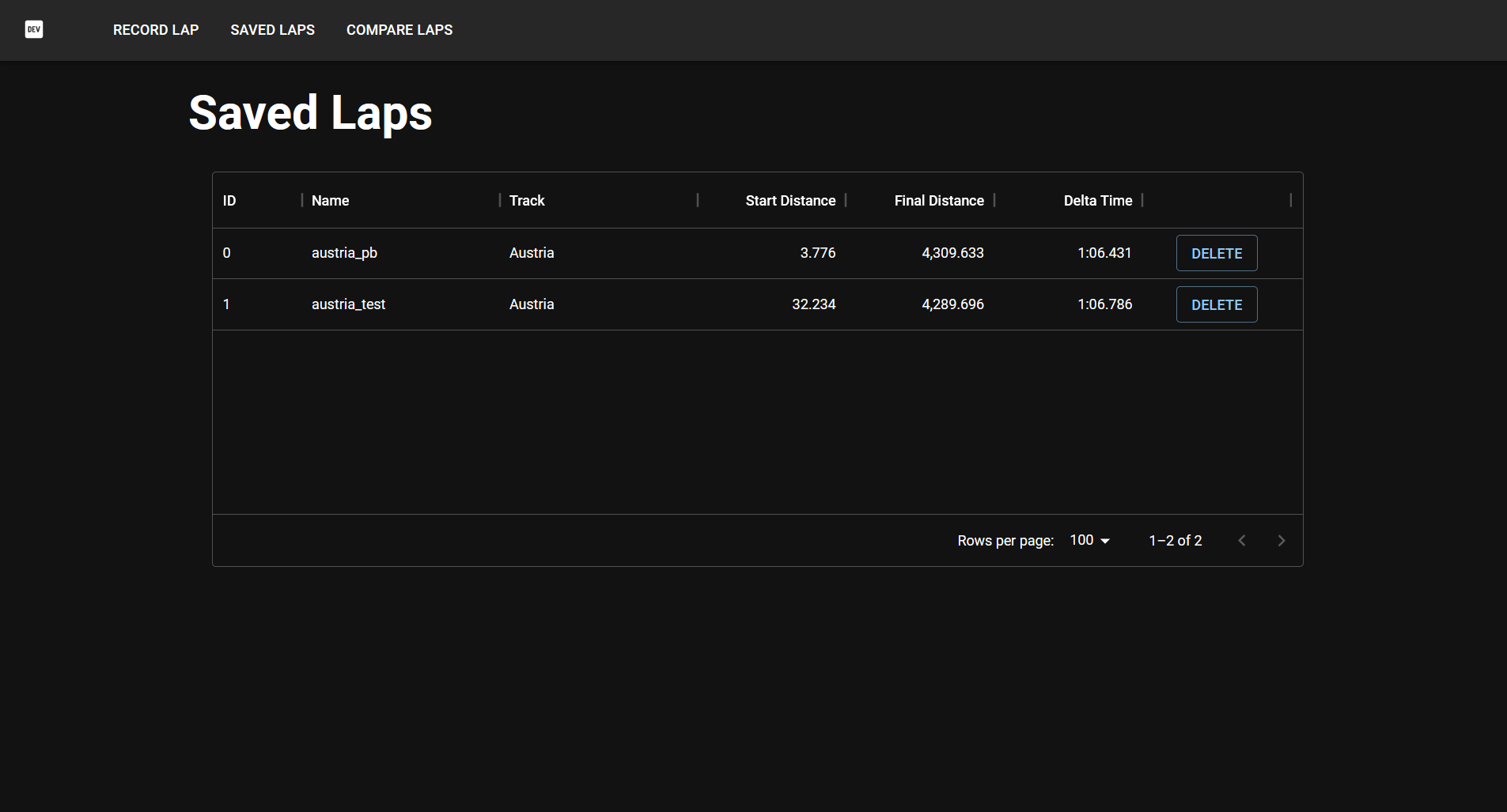Delete the austria_test lap
The height and width of the screenshot is (812, 1507).
(x=1217, y=304)
